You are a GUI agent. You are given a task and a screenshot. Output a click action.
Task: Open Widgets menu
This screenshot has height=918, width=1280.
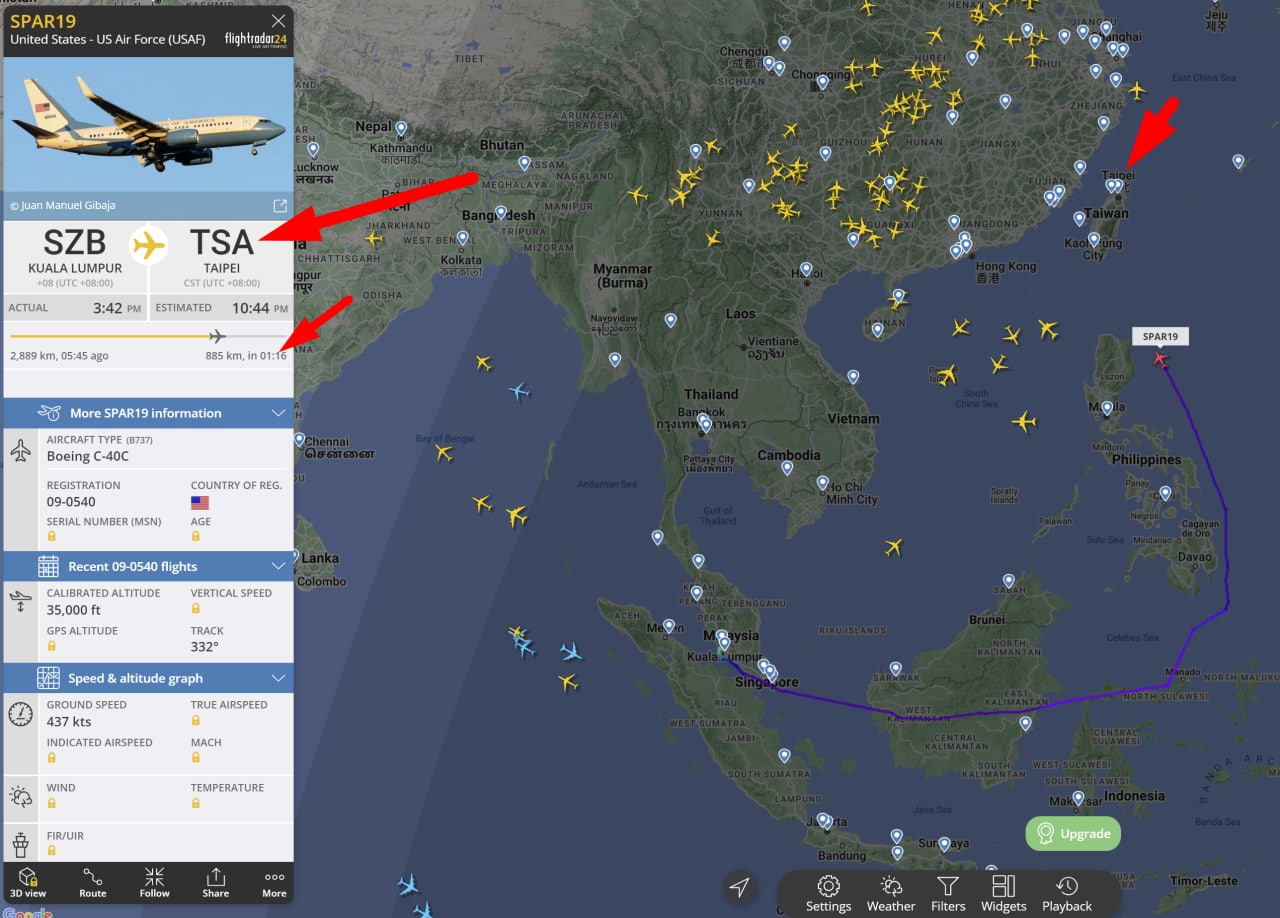[x=1003, y=893]
